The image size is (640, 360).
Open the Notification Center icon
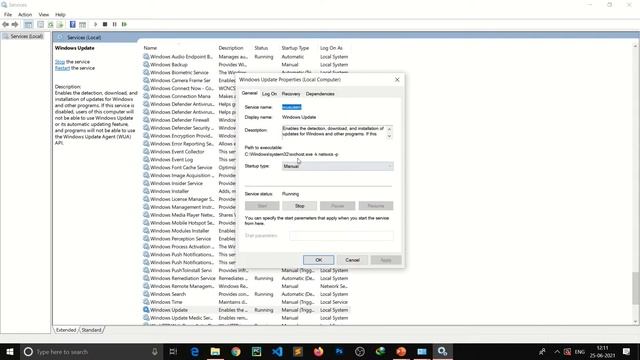tap(627, 351)
